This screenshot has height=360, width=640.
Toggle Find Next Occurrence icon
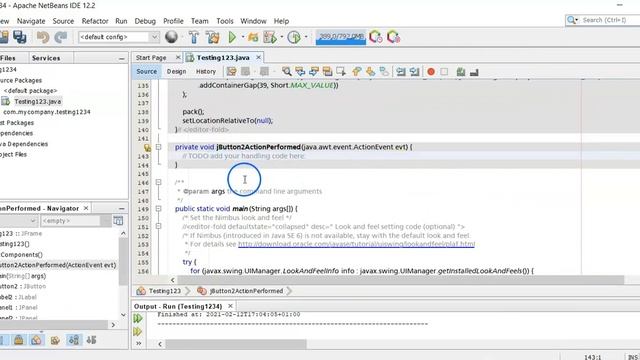(x=313, y=71)
